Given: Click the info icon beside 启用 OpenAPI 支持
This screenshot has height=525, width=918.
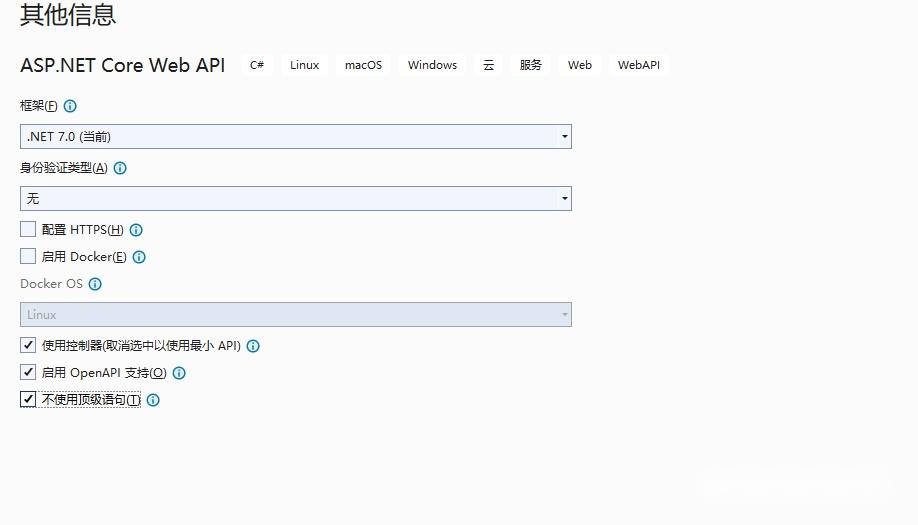Looking at the screenshot, I should click(x=179, y=373).
